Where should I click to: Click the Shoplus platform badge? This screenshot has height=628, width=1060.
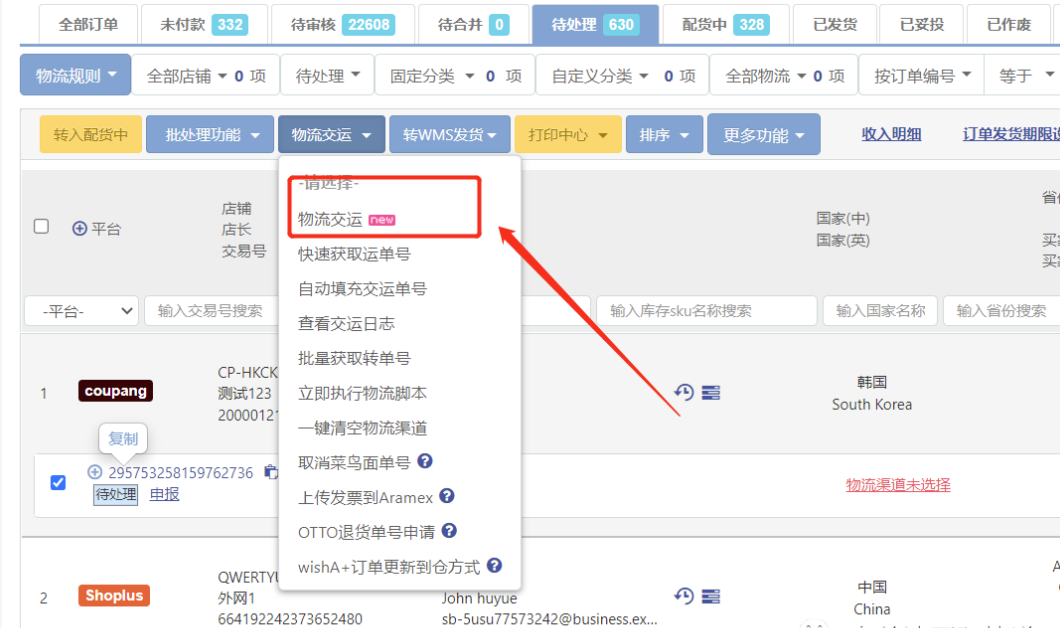114,596
